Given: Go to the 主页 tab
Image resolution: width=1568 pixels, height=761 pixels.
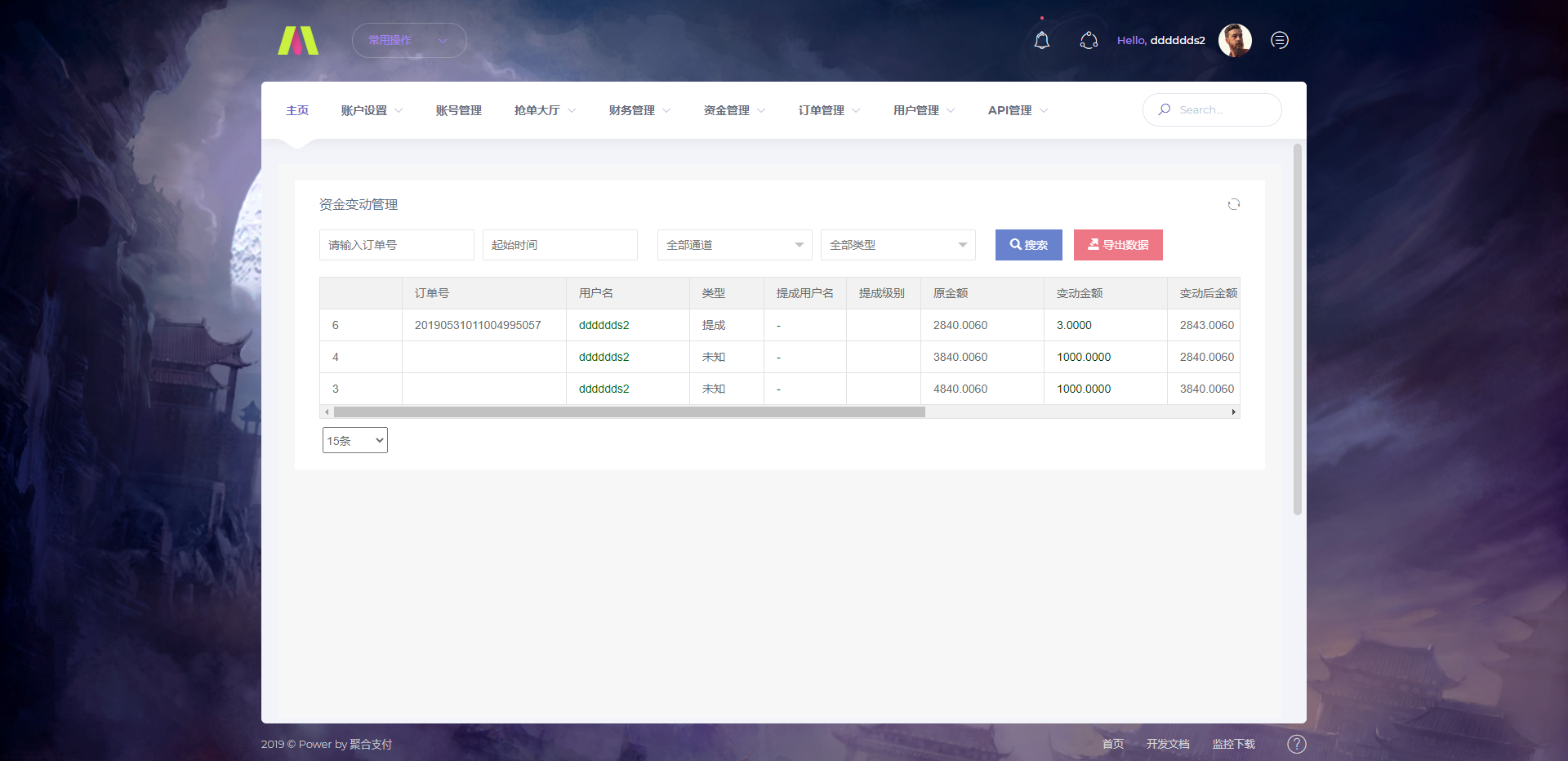Looking at the screenshot, I should 297,110.
